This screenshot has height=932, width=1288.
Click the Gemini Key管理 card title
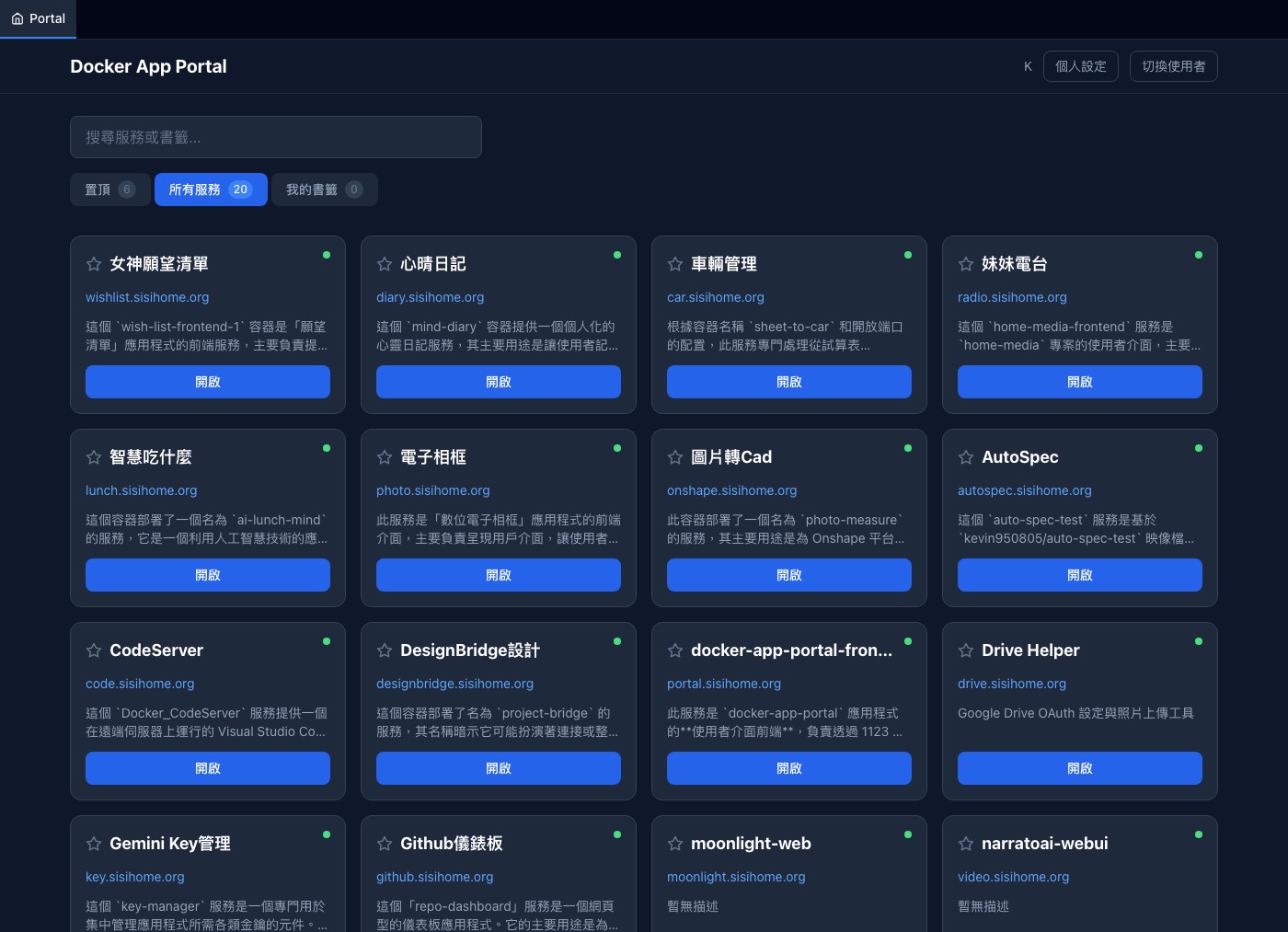coord(170,844)
